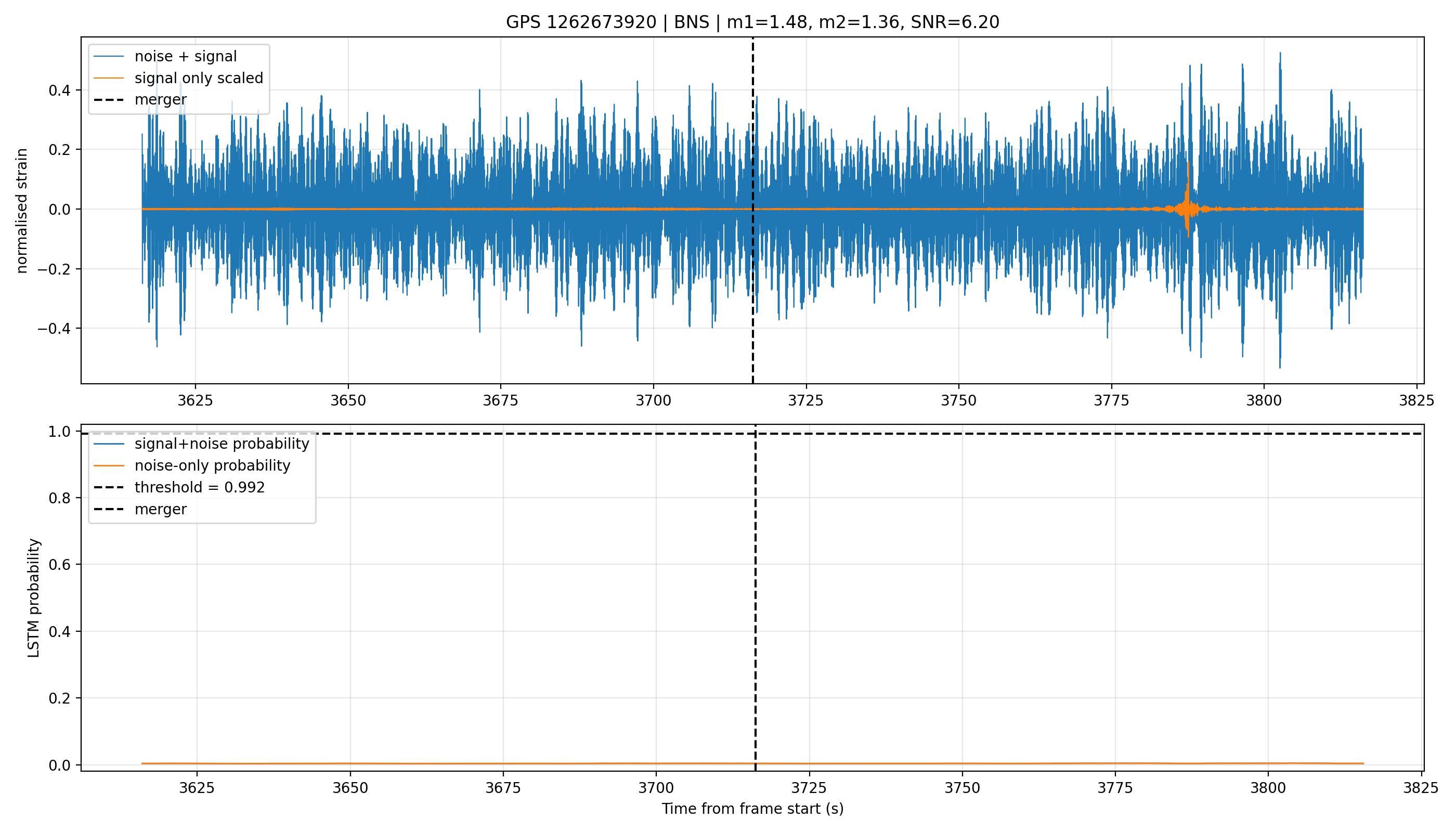
Task: Click the 'threshold = 0.992' legend entry
Action: 179,487
